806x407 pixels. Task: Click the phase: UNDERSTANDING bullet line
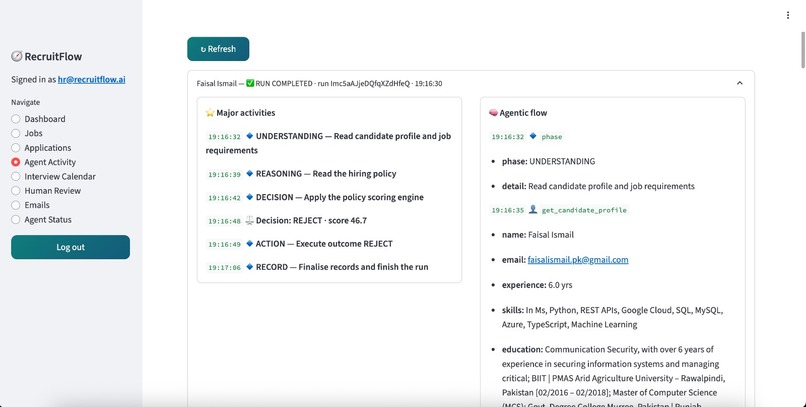[x=548, y=161]
